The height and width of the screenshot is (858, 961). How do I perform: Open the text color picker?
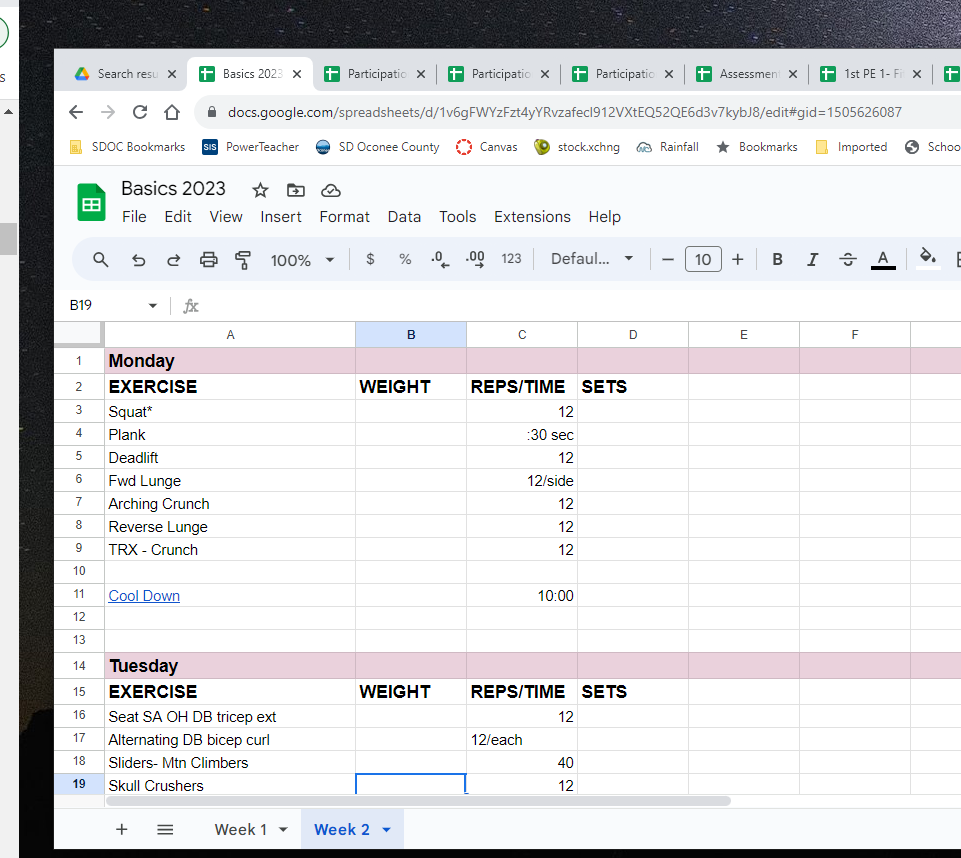click(x=883, y=259)
